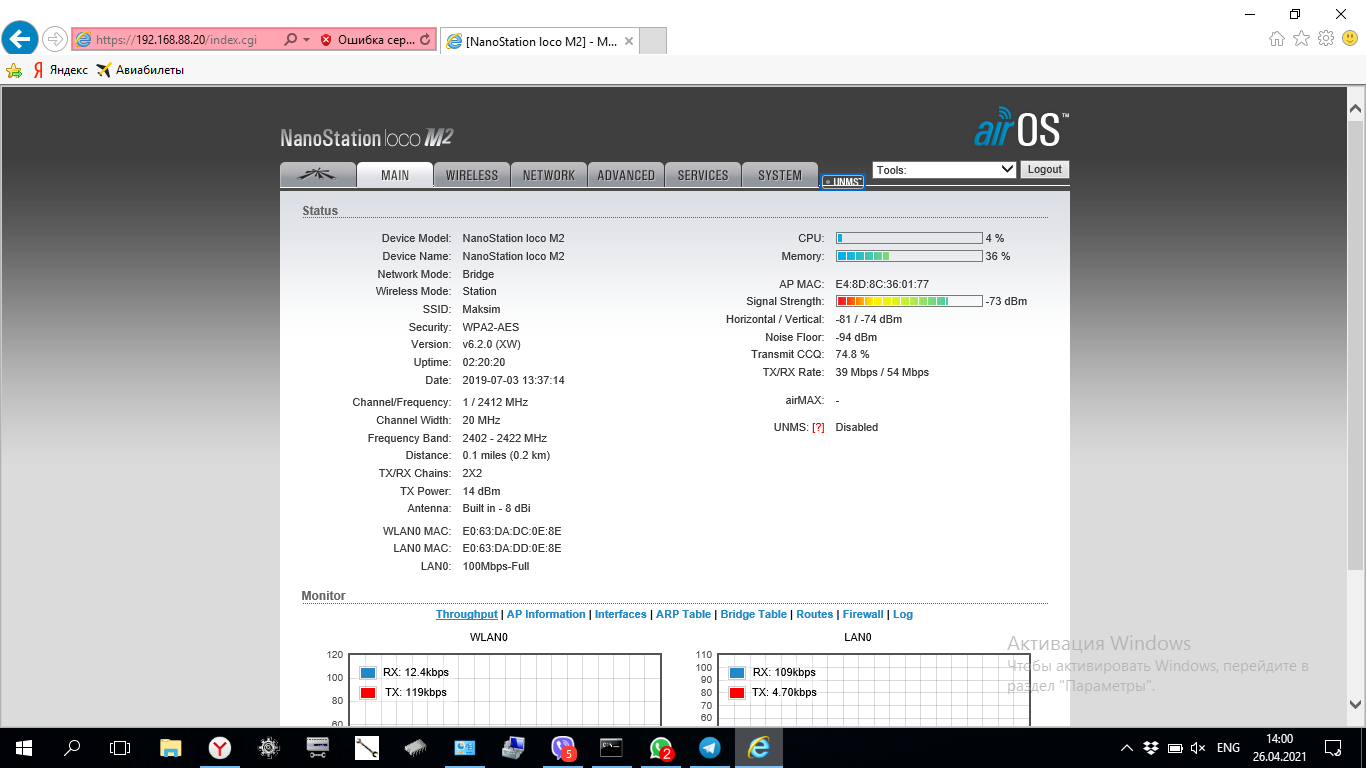Go back with the browser Back arrow

[20, 40]
